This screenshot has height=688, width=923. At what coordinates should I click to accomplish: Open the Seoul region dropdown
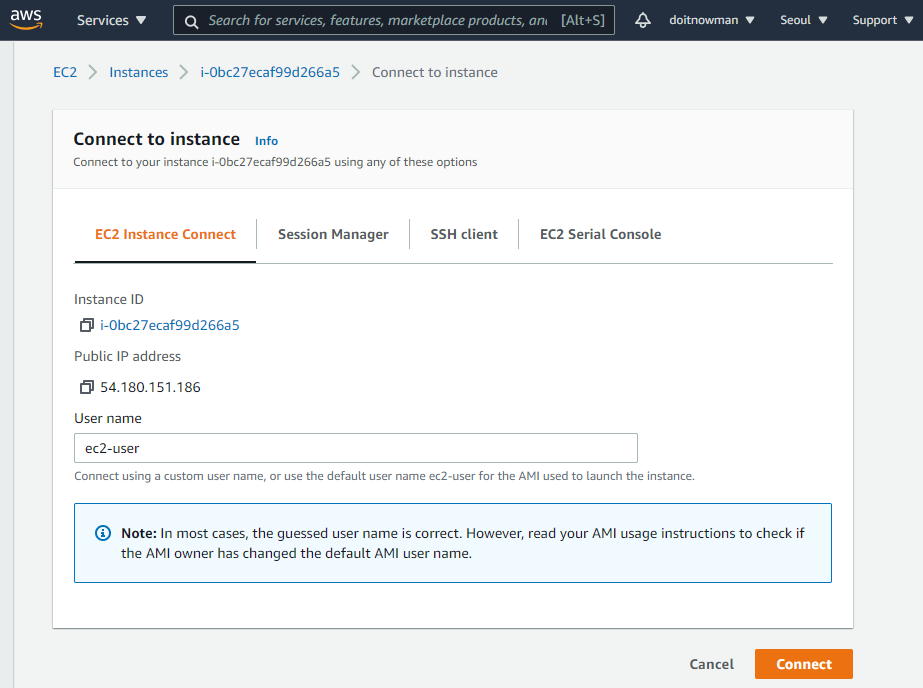pyautogui.click(x=804, y=20)
